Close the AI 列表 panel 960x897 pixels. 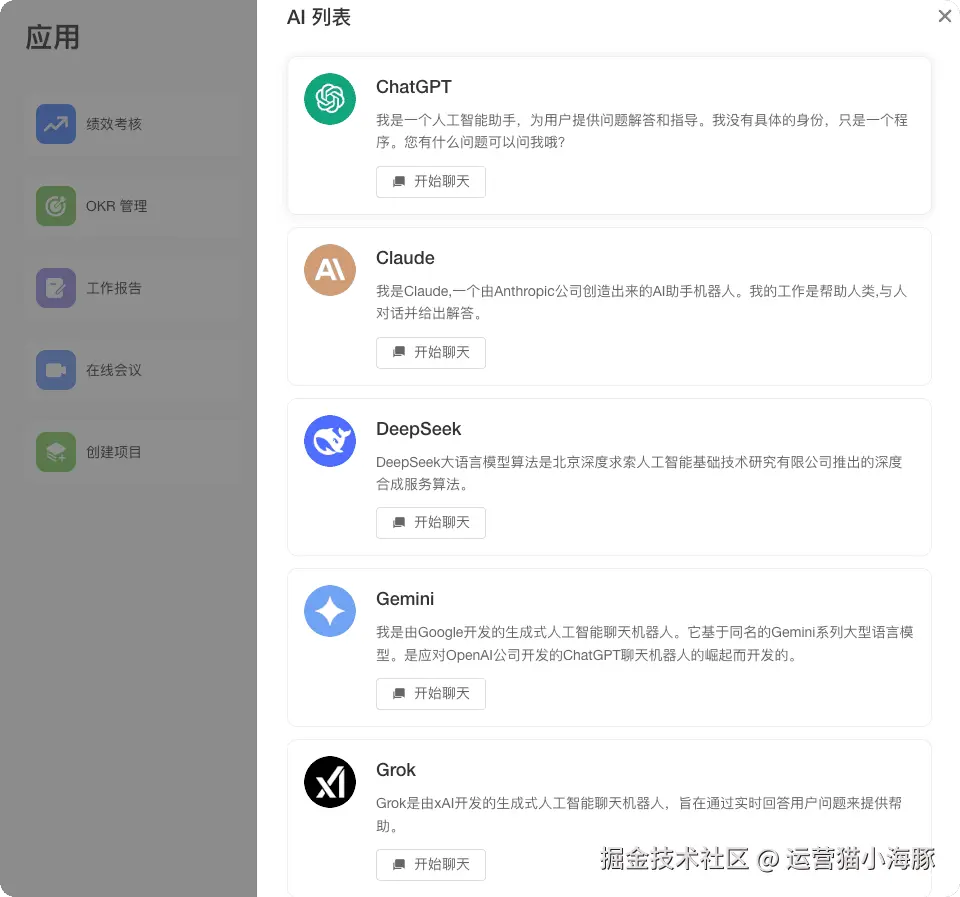click(x=945, y=16)
